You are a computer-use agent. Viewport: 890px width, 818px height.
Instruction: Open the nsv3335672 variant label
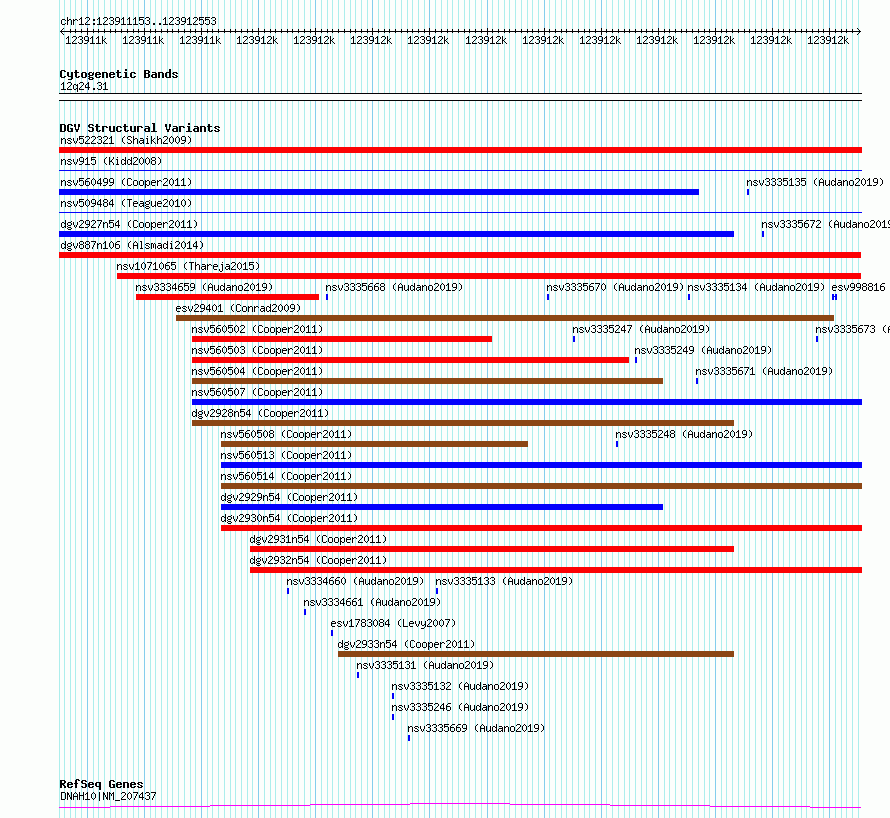[825, 224]
